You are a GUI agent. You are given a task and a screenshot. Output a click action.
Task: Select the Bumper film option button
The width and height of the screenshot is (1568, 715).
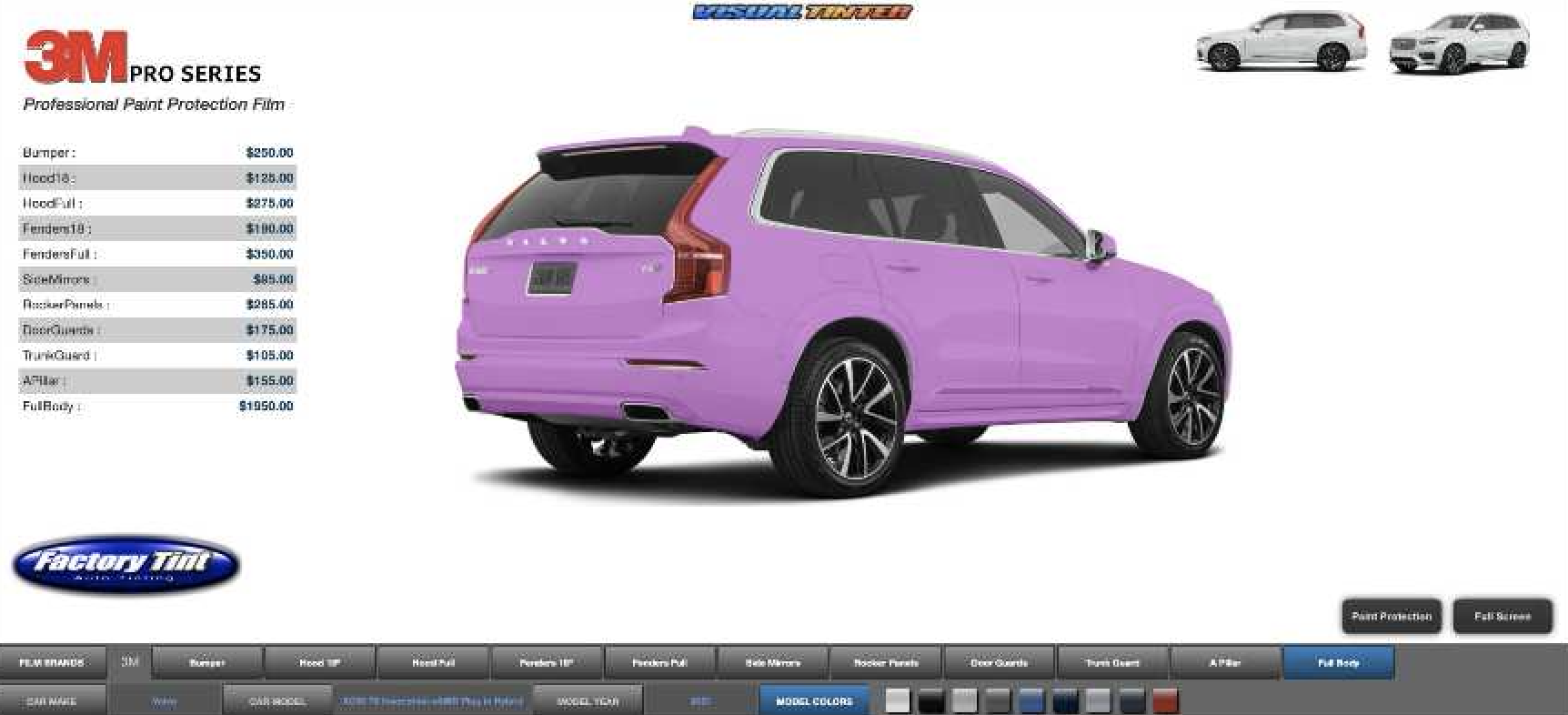[x=207, y=663]
